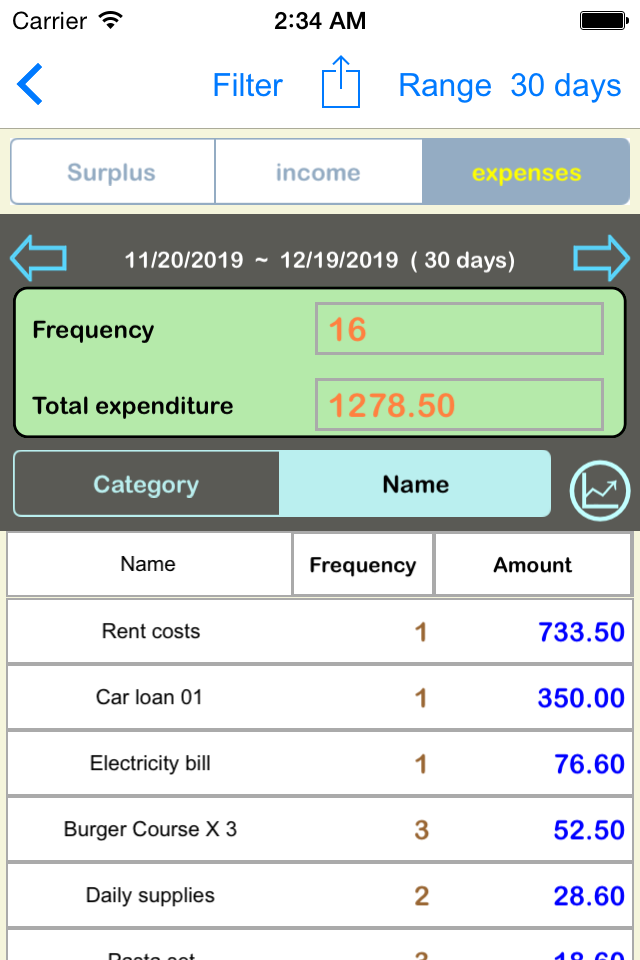Keep grouping by Name view

415,484
